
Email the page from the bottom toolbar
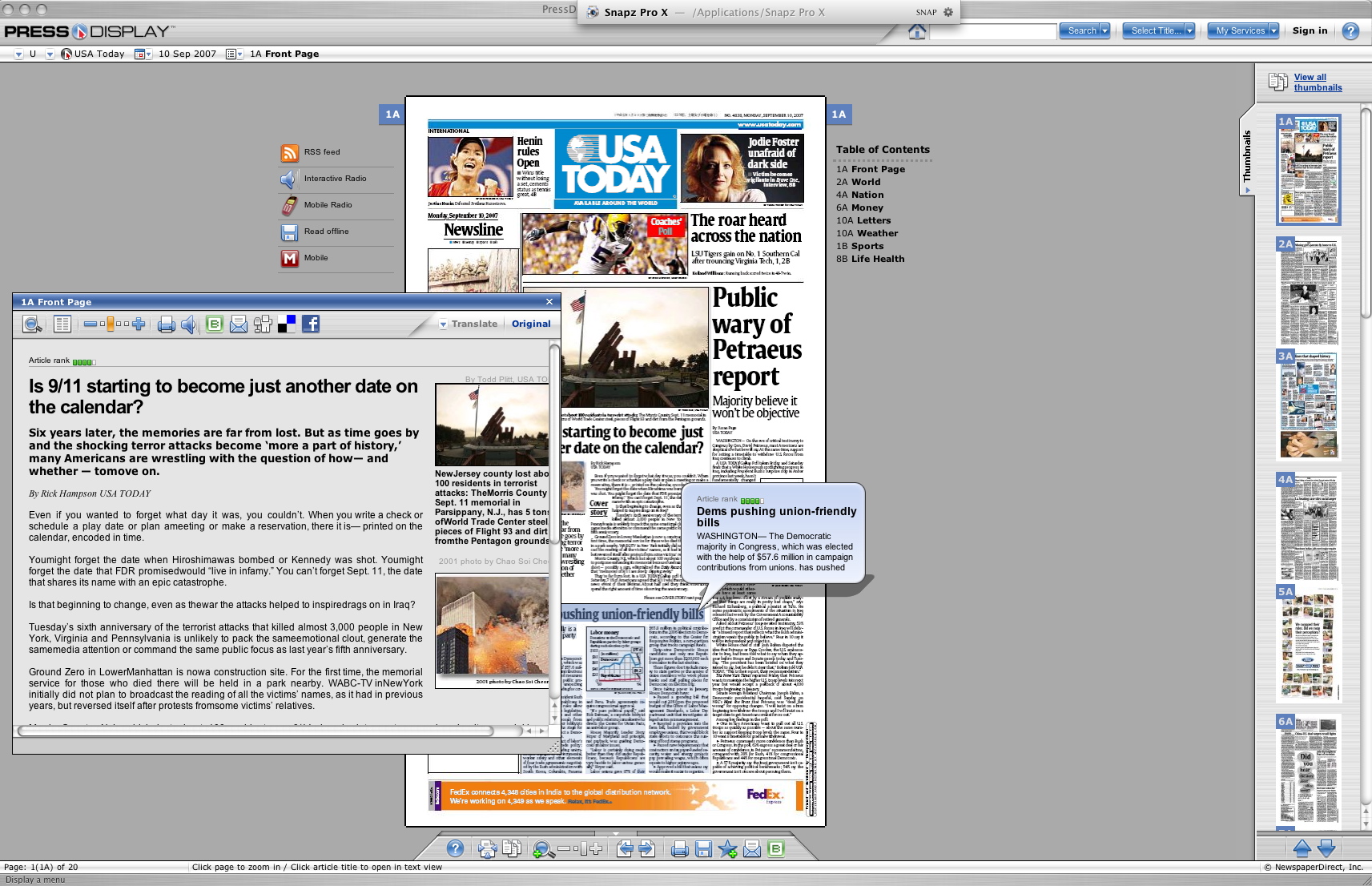[x=752, y=849]
